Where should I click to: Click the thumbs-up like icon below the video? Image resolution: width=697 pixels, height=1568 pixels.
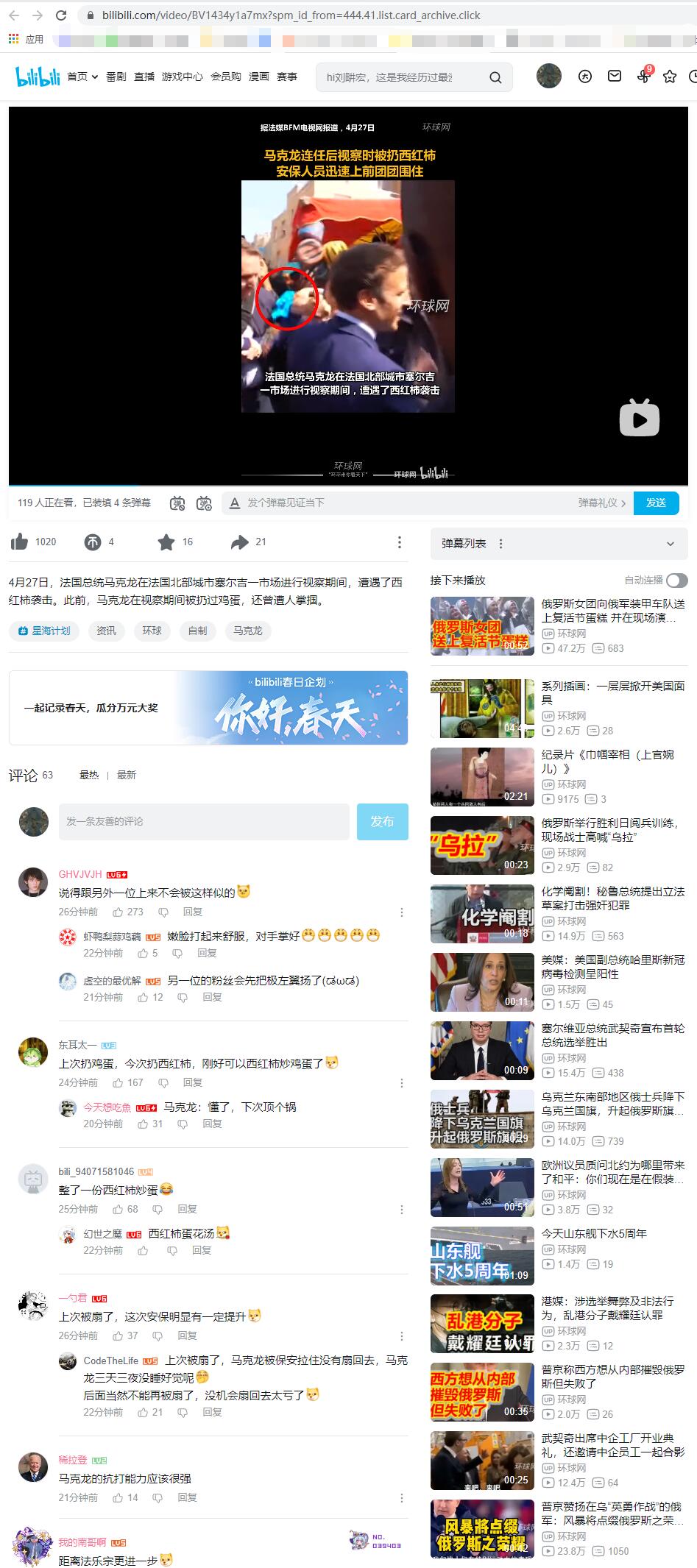pos(19,542)
